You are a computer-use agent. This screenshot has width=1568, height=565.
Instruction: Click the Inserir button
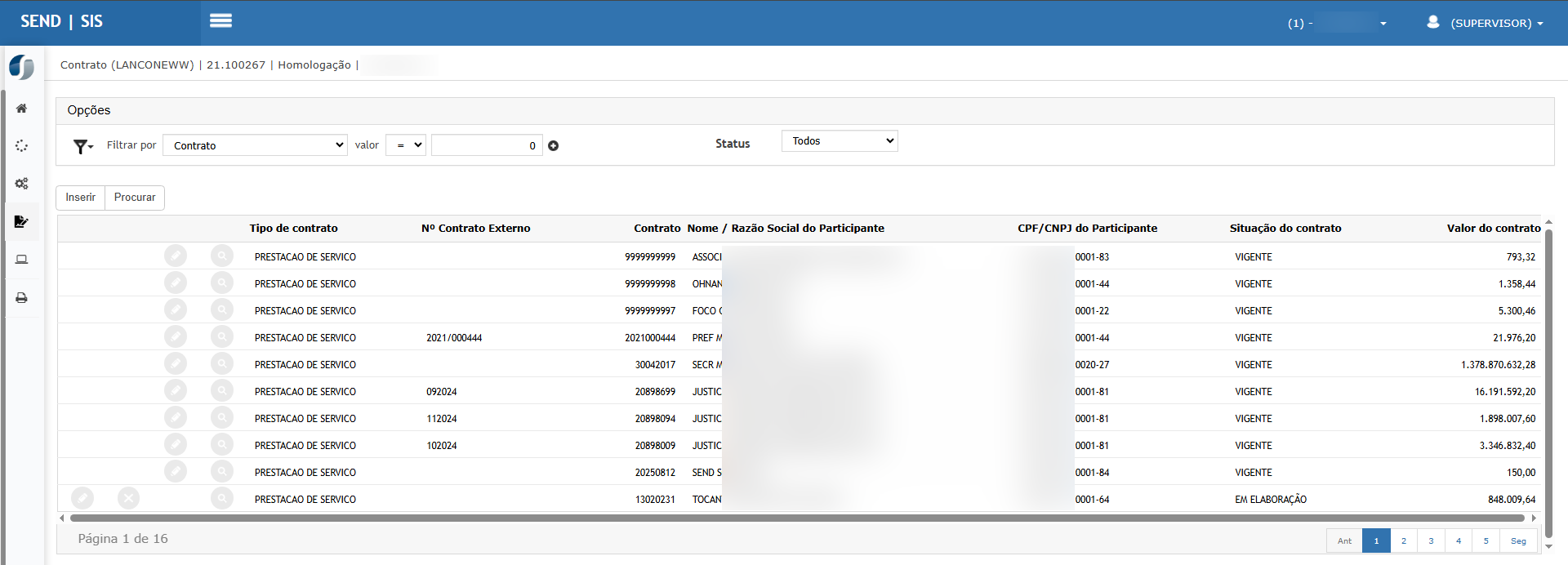coord(81,198)
